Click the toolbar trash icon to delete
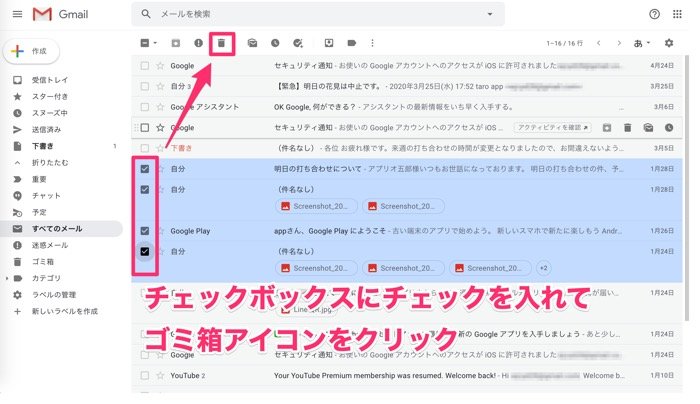This screenshot has width=700, height=404. point(221,43)
